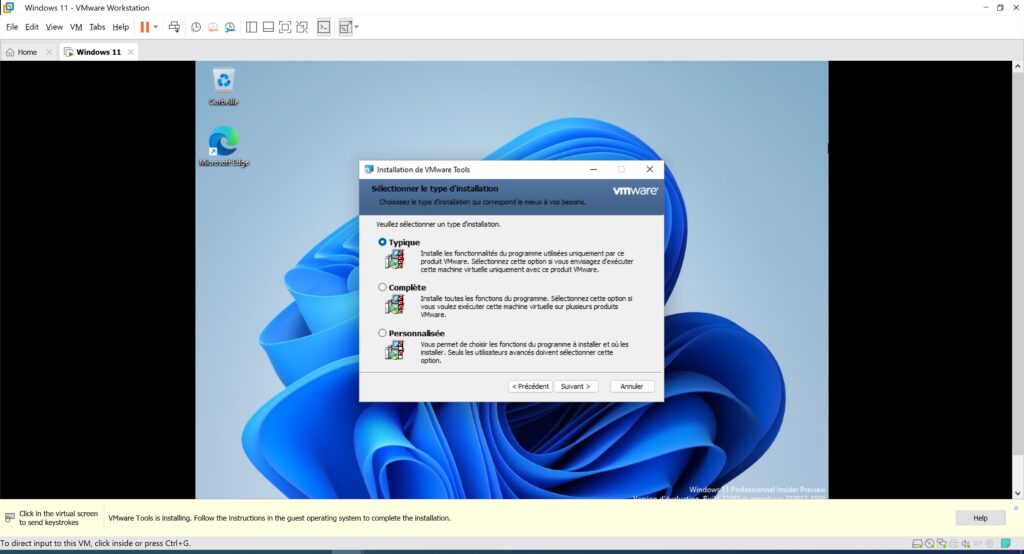Viewport: 1024px width, 554px height.
Task: Click the CD/DVD drive status icon
Action: tap(929, 544)
